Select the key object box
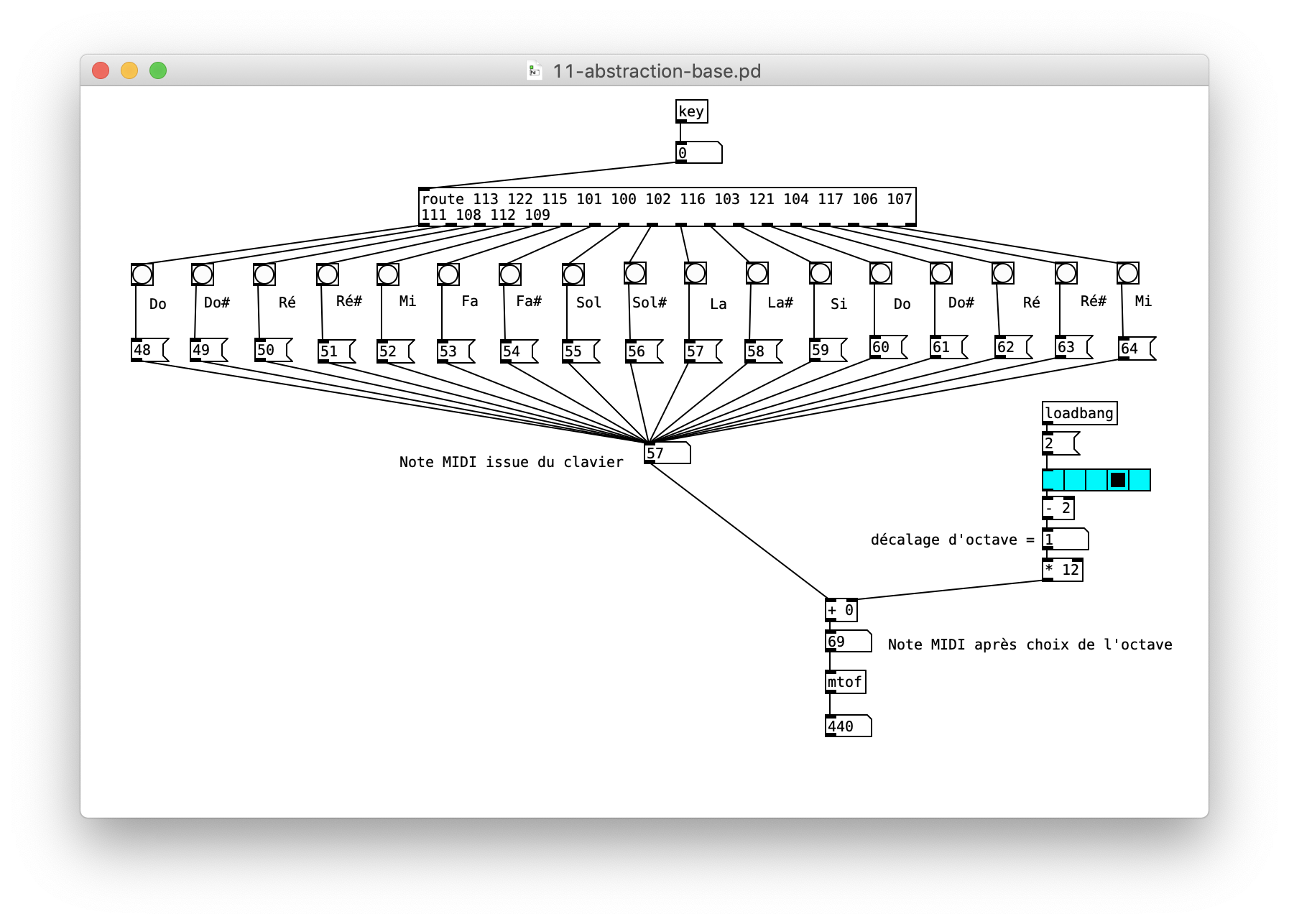The image size is (1289, 924). 692,111
